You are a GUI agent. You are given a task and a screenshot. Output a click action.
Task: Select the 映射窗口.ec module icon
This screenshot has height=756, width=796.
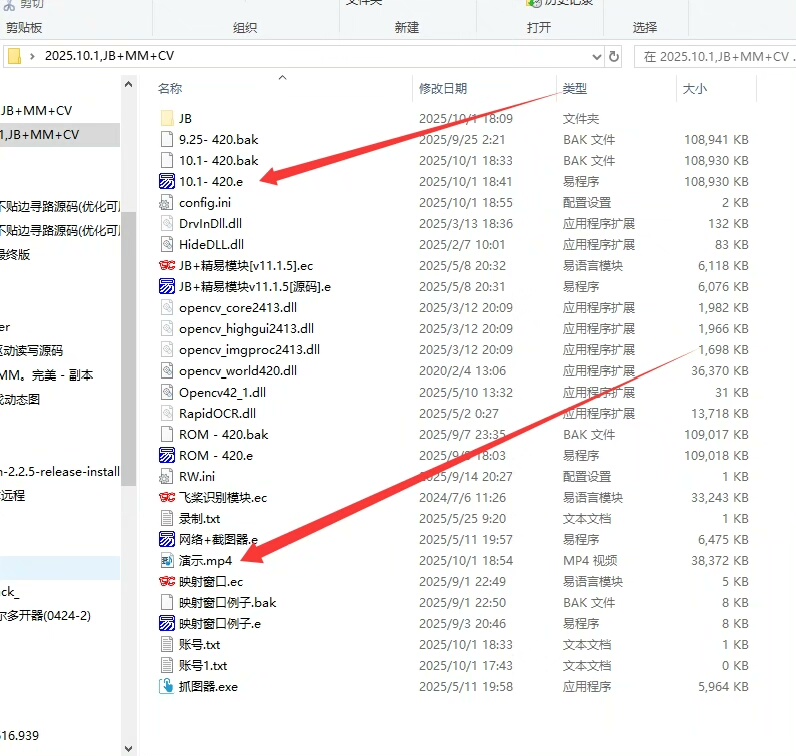coord(167,581)
